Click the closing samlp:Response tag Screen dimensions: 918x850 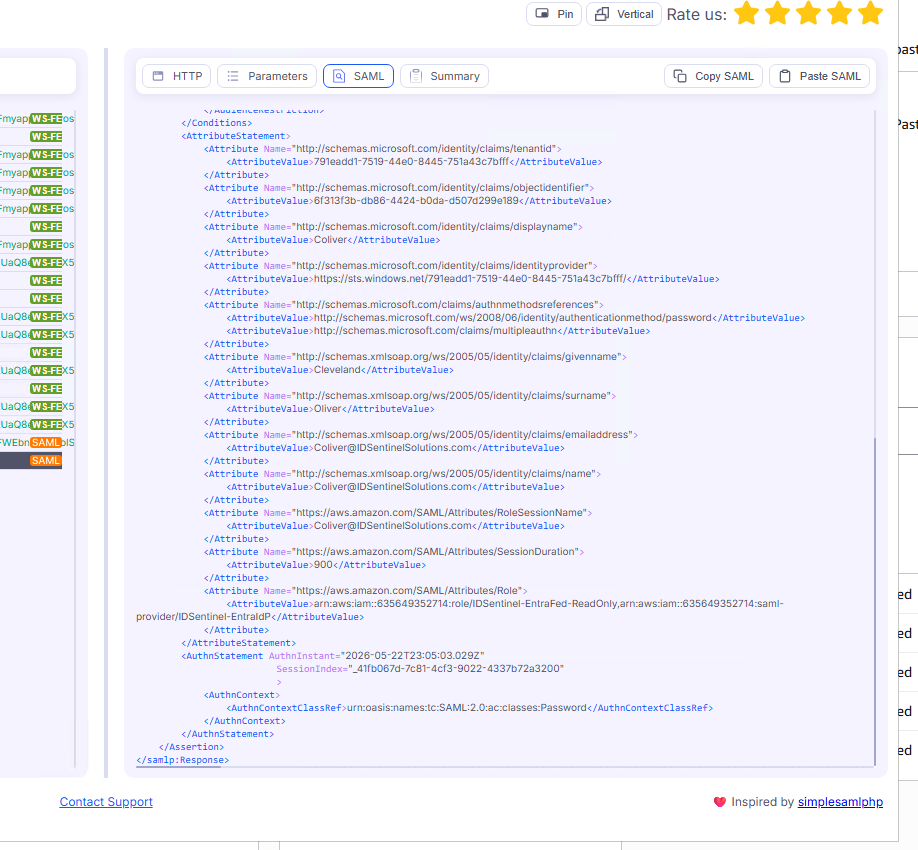[x=183, y=760]
